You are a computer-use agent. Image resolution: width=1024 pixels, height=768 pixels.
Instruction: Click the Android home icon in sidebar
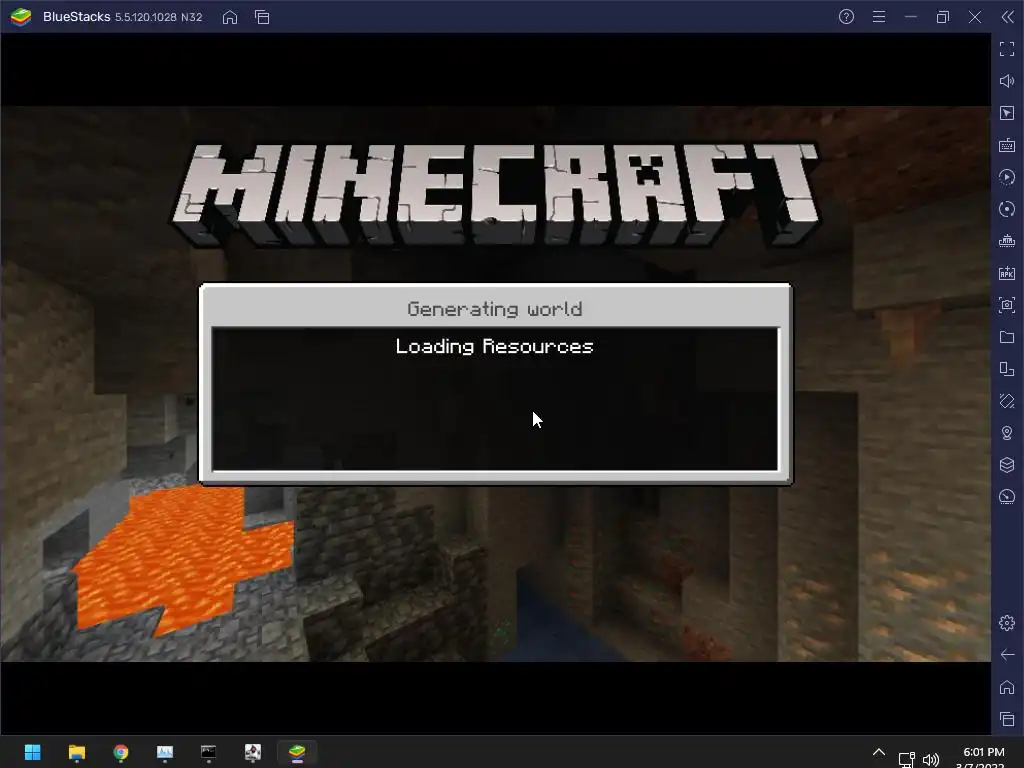1007,687
